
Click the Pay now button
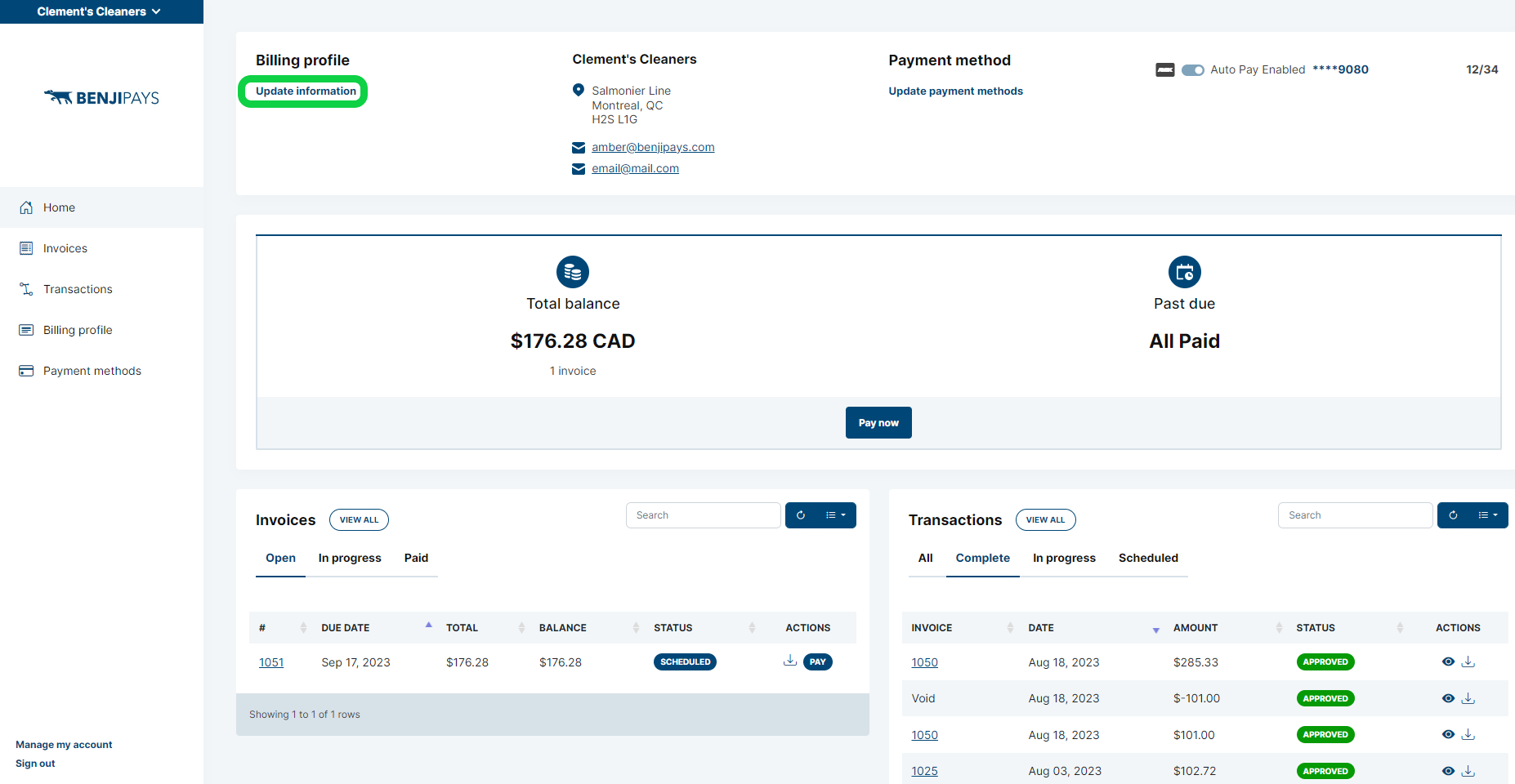point(878,422)
